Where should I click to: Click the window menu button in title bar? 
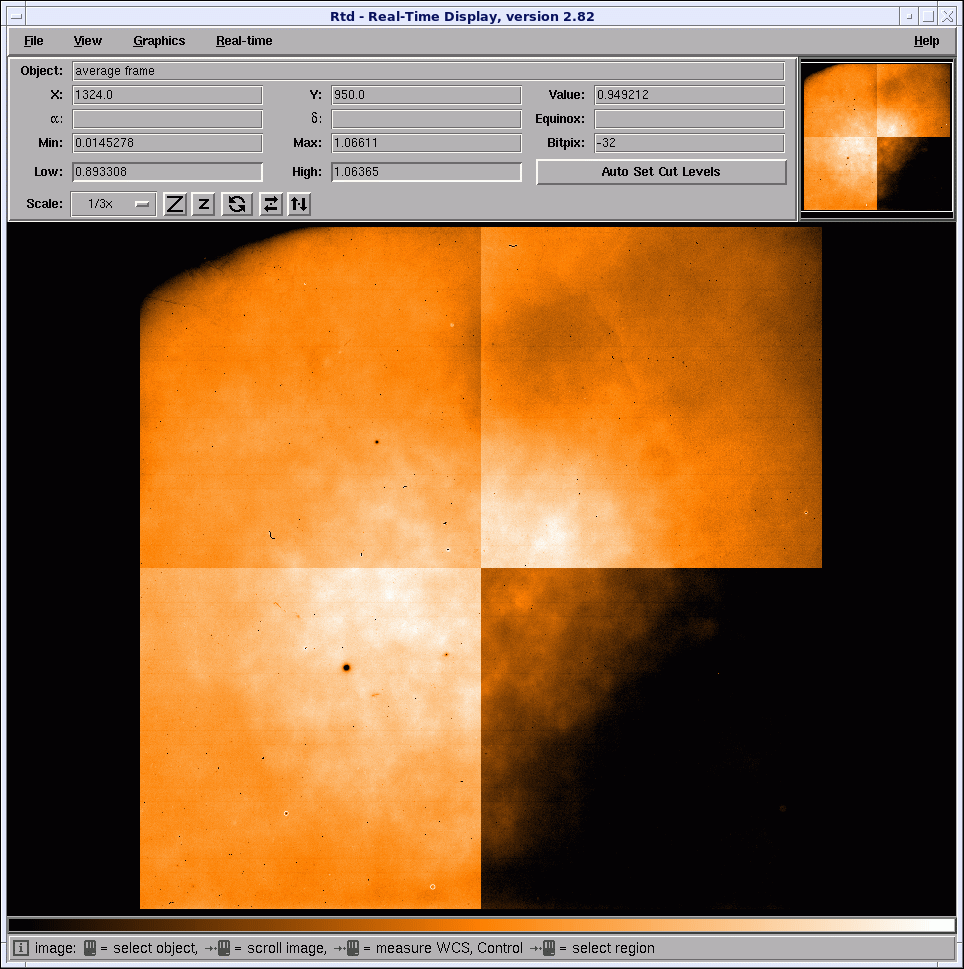pos(16,16)
